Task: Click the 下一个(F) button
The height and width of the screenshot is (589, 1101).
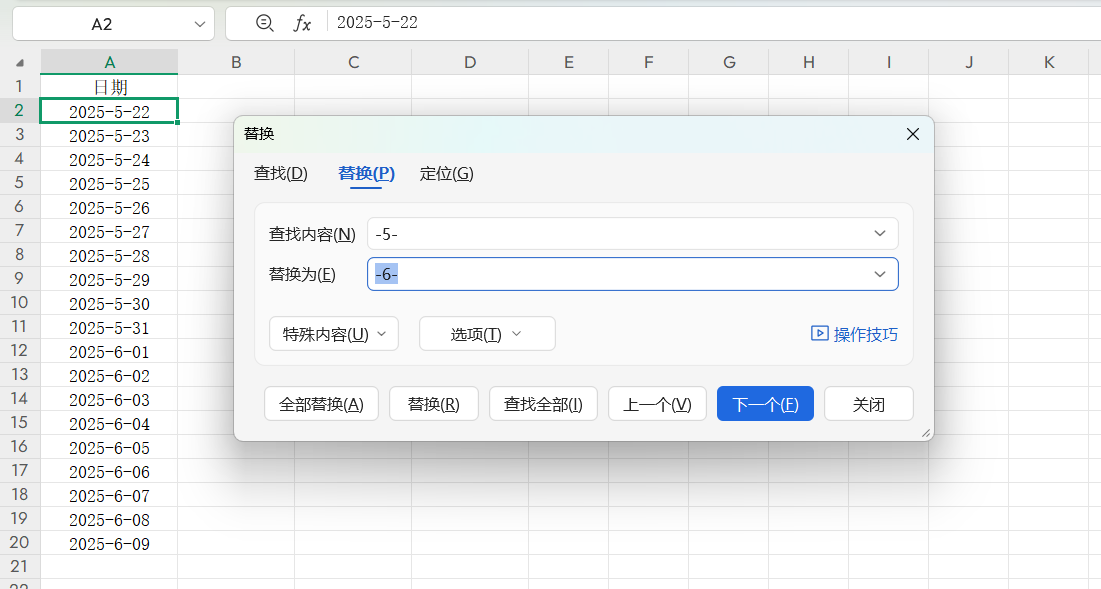Action: [765, 403]
